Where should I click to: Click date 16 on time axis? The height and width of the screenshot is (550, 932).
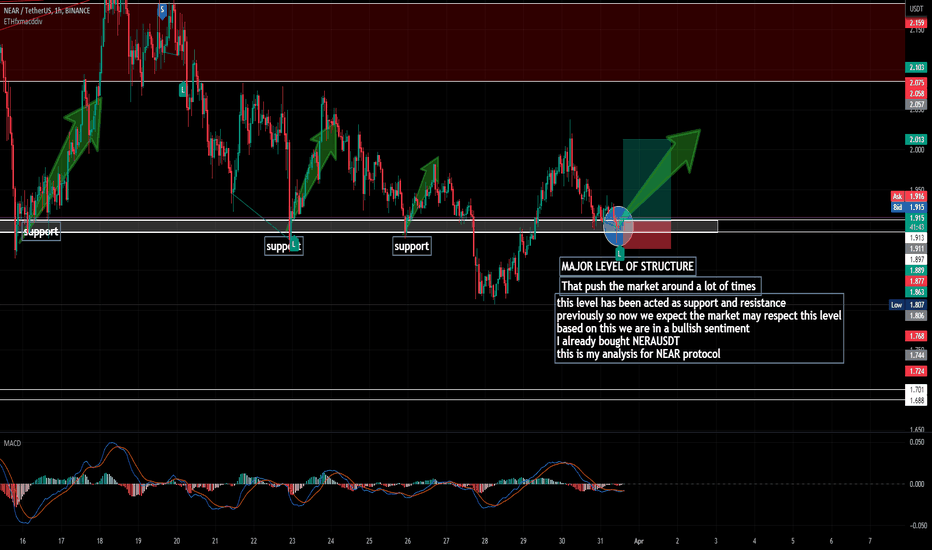click(x=23, y=541)
